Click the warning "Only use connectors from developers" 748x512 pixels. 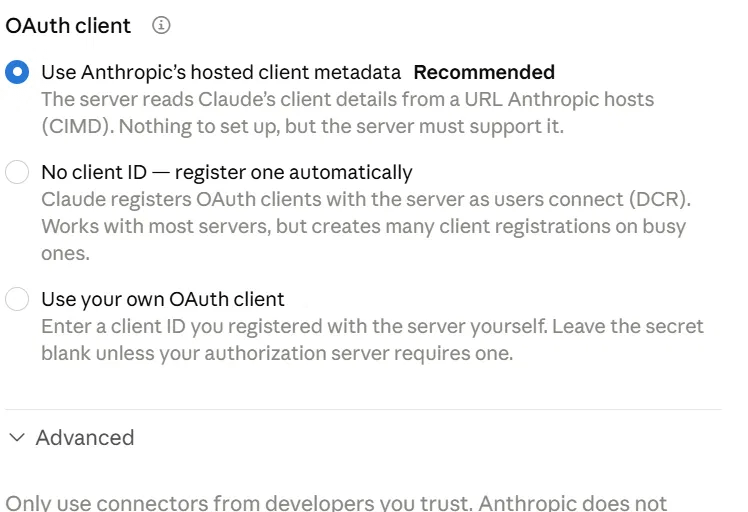[336, 502]
